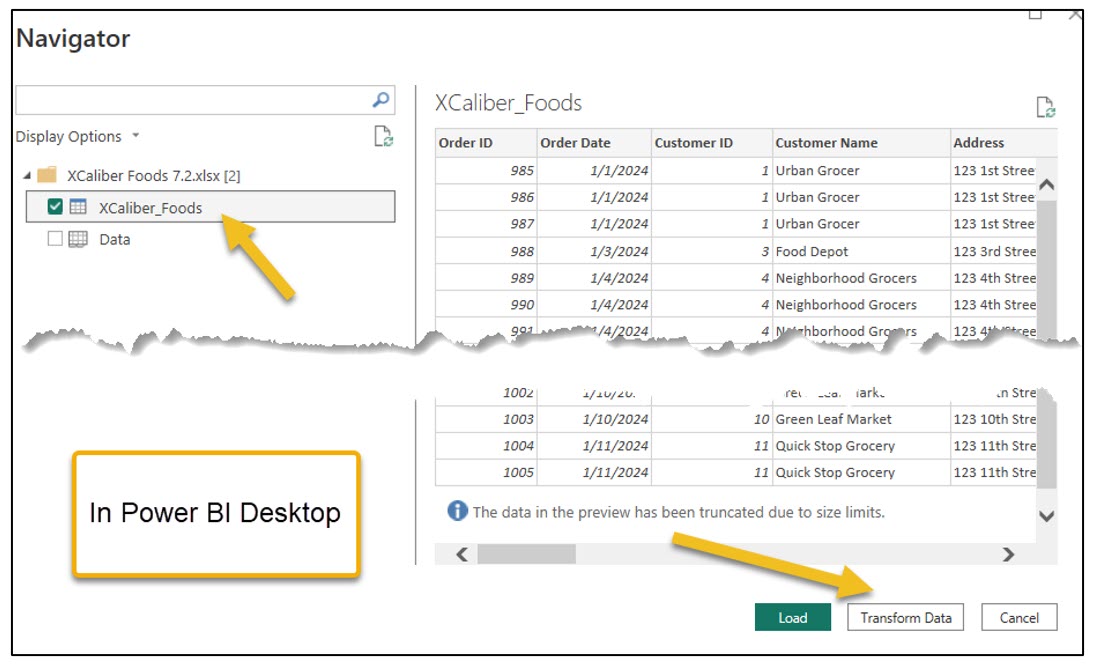Click the XCaliber_Foods preview title

pos(508,103)
